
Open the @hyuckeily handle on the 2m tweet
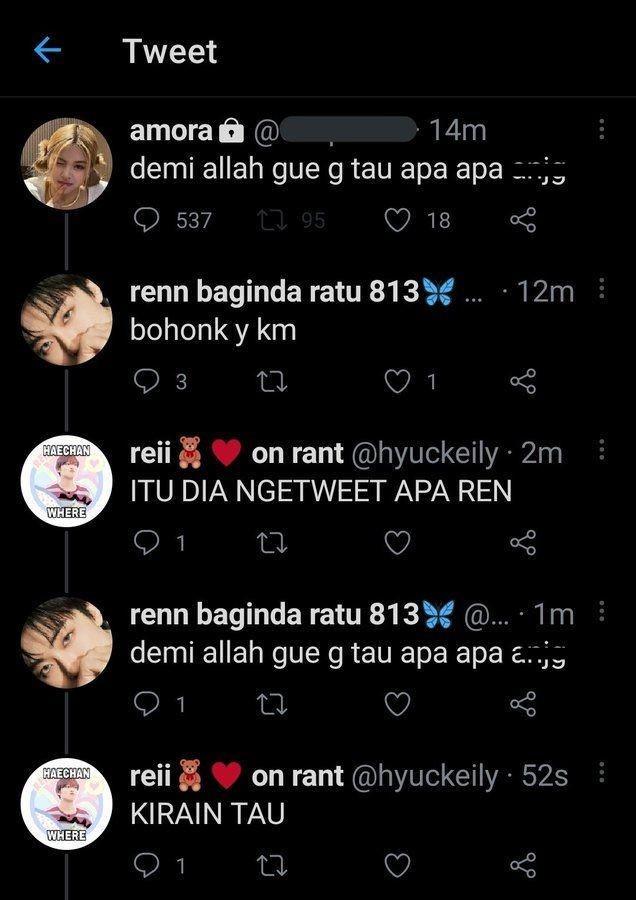tap(424, 454)
